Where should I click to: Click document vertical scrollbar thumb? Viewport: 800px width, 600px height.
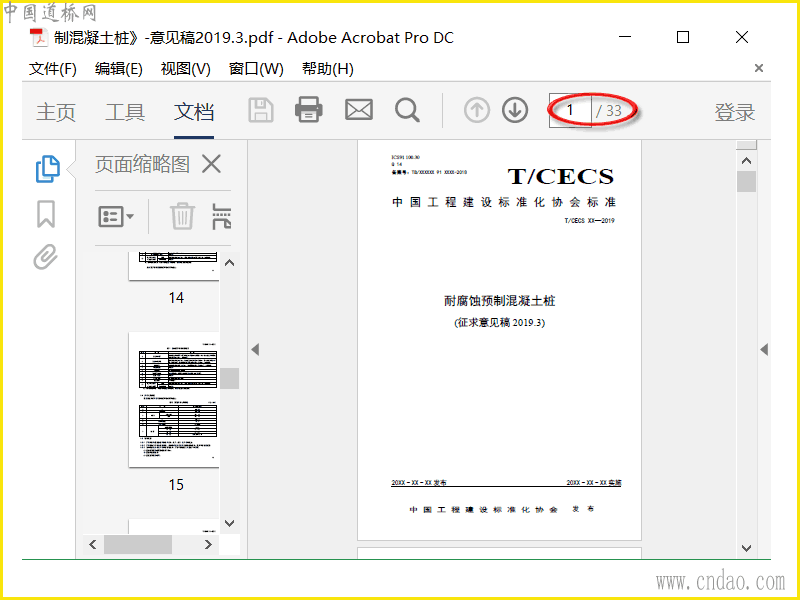[746, 182]
